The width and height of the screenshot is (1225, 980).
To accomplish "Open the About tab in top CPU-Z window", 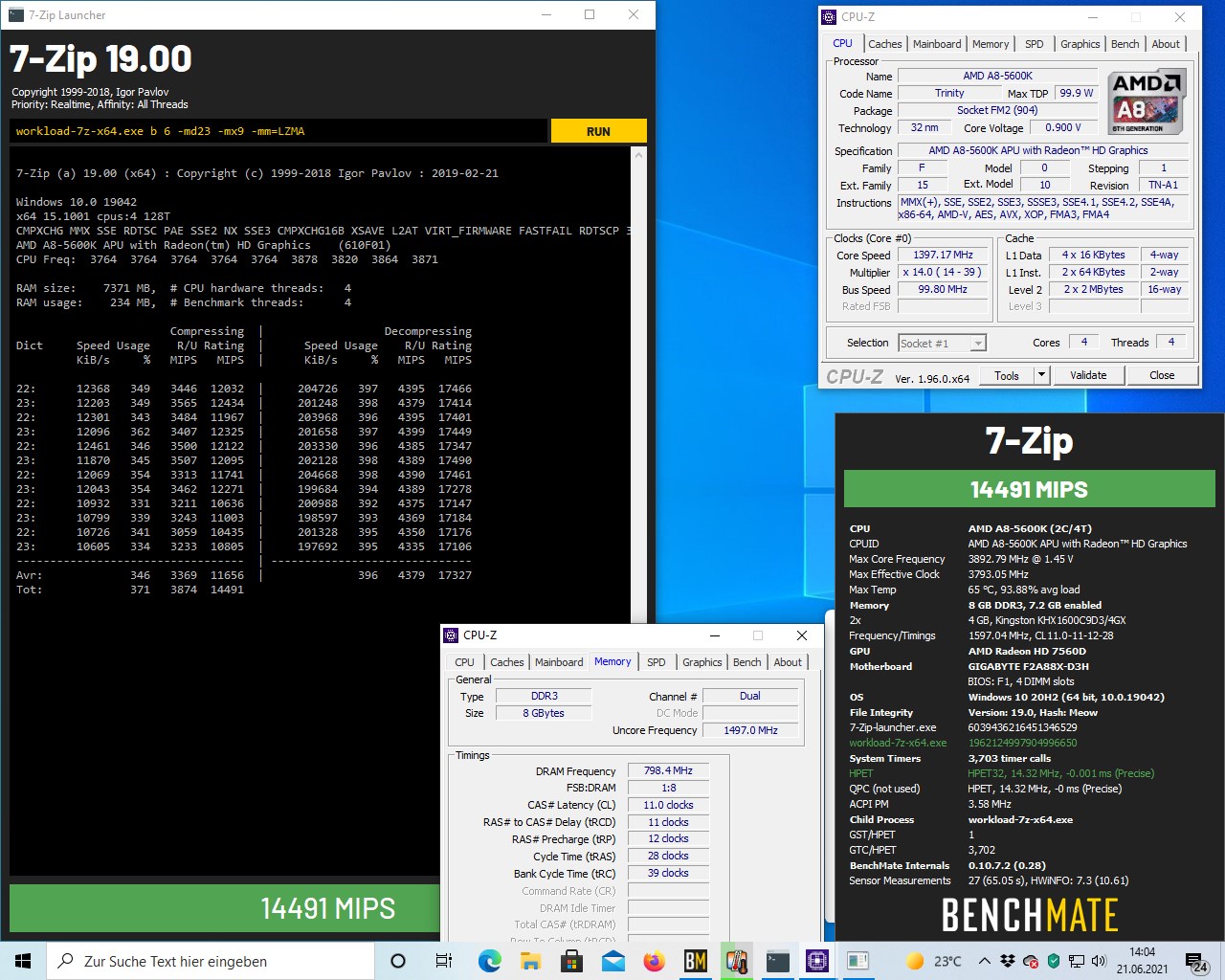I will tap(1166, 44).
